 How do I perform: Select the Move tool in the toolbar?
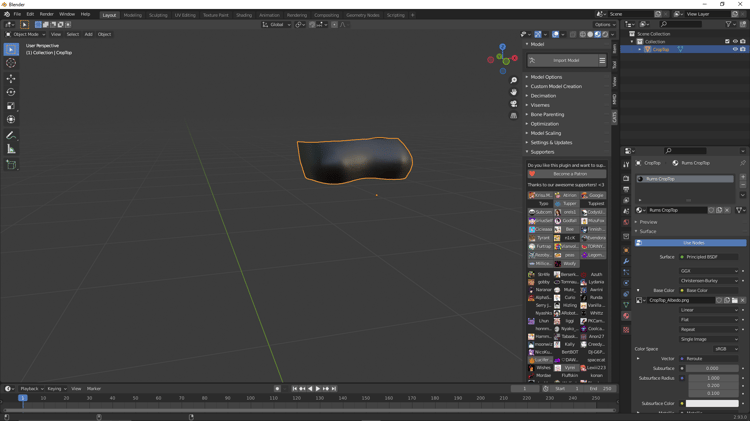(x=11, y=78)
